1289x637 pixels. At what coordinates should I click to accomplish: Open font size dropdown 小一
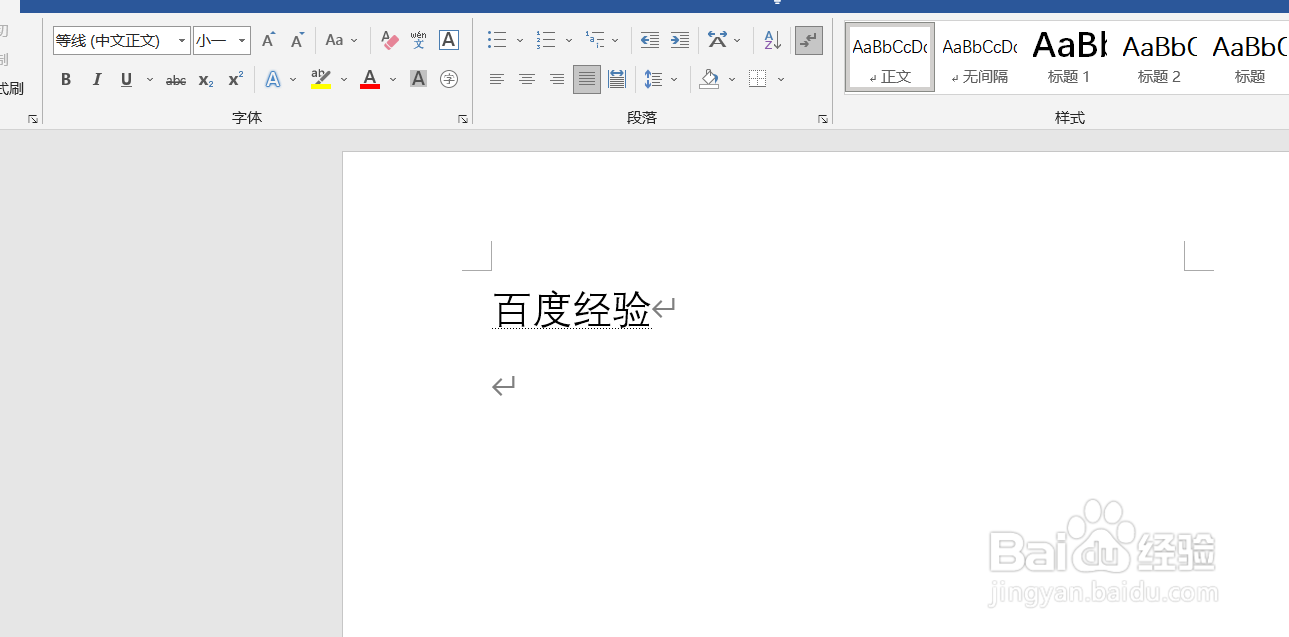221,40
